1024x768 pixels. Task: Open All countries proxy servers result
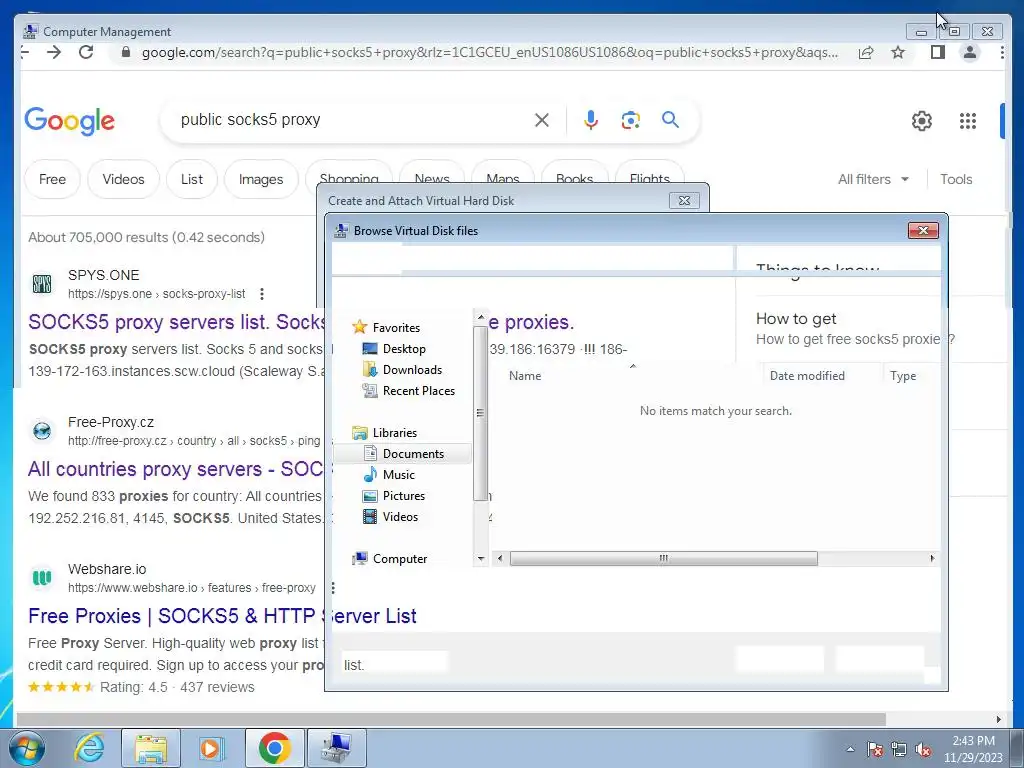pos(175,469)
